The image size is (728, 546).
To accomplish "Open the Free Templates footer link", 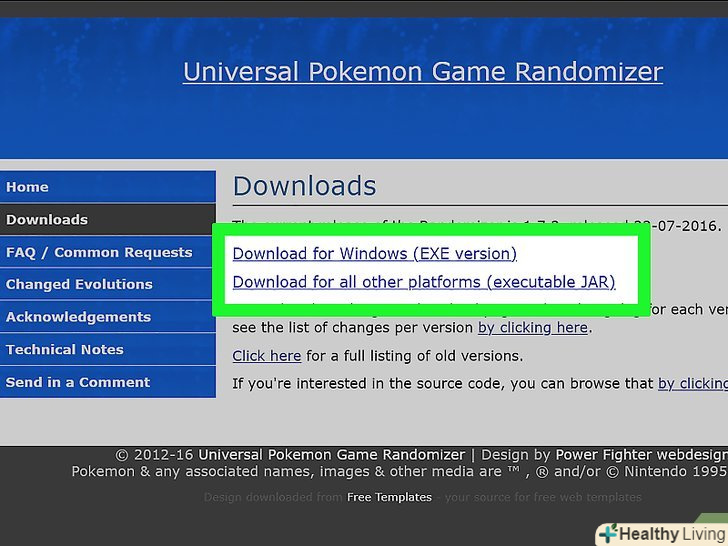I will point(389,497).
